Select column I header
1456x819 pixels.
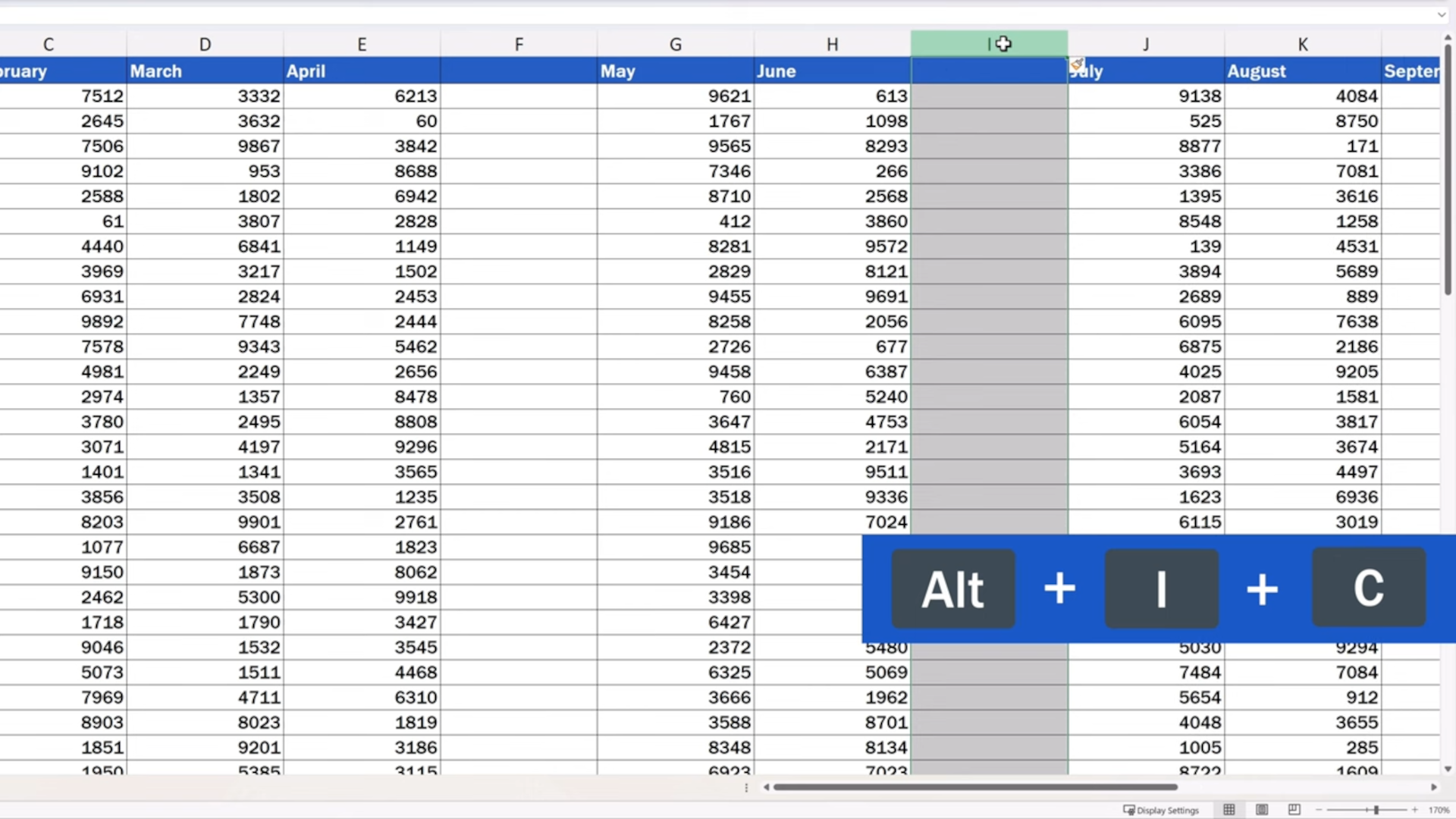coord(989,44)
